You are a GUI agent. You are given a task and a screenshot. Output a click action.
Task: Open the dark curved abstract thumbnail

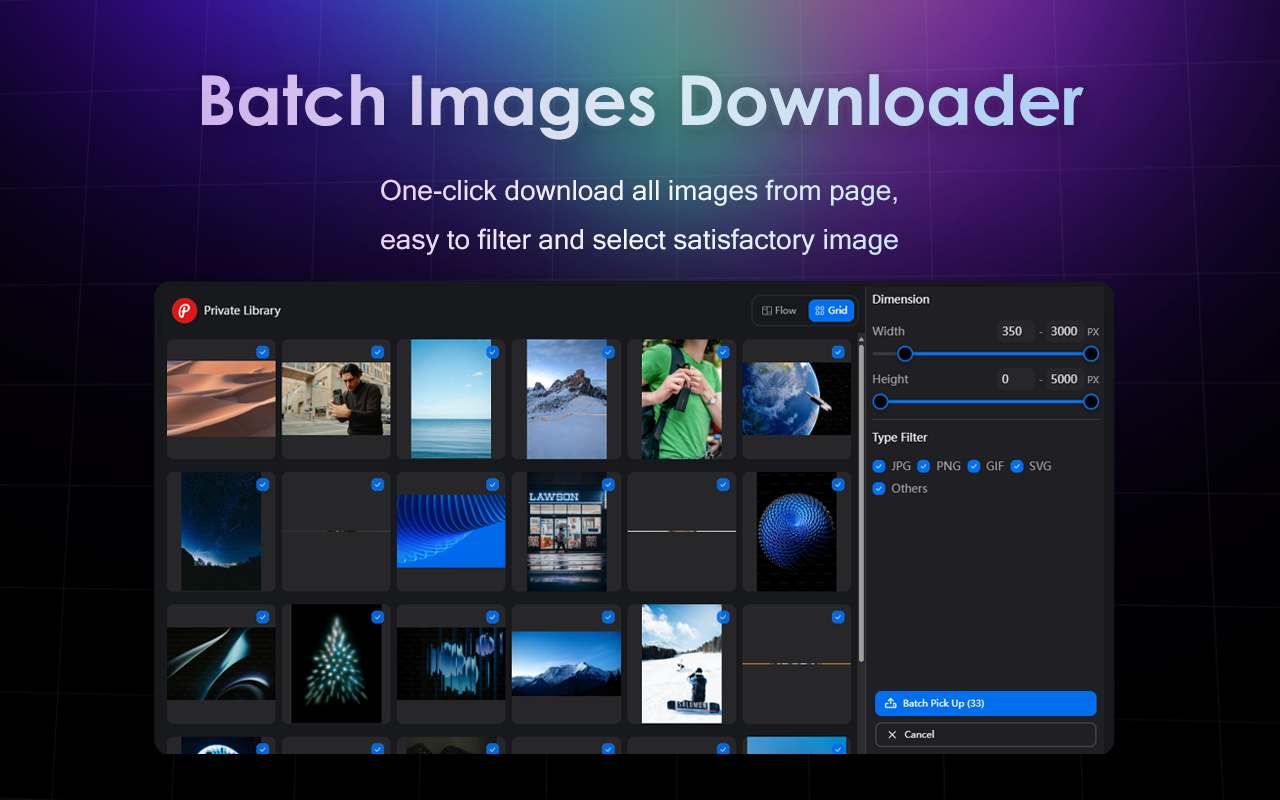click(221, 664)
